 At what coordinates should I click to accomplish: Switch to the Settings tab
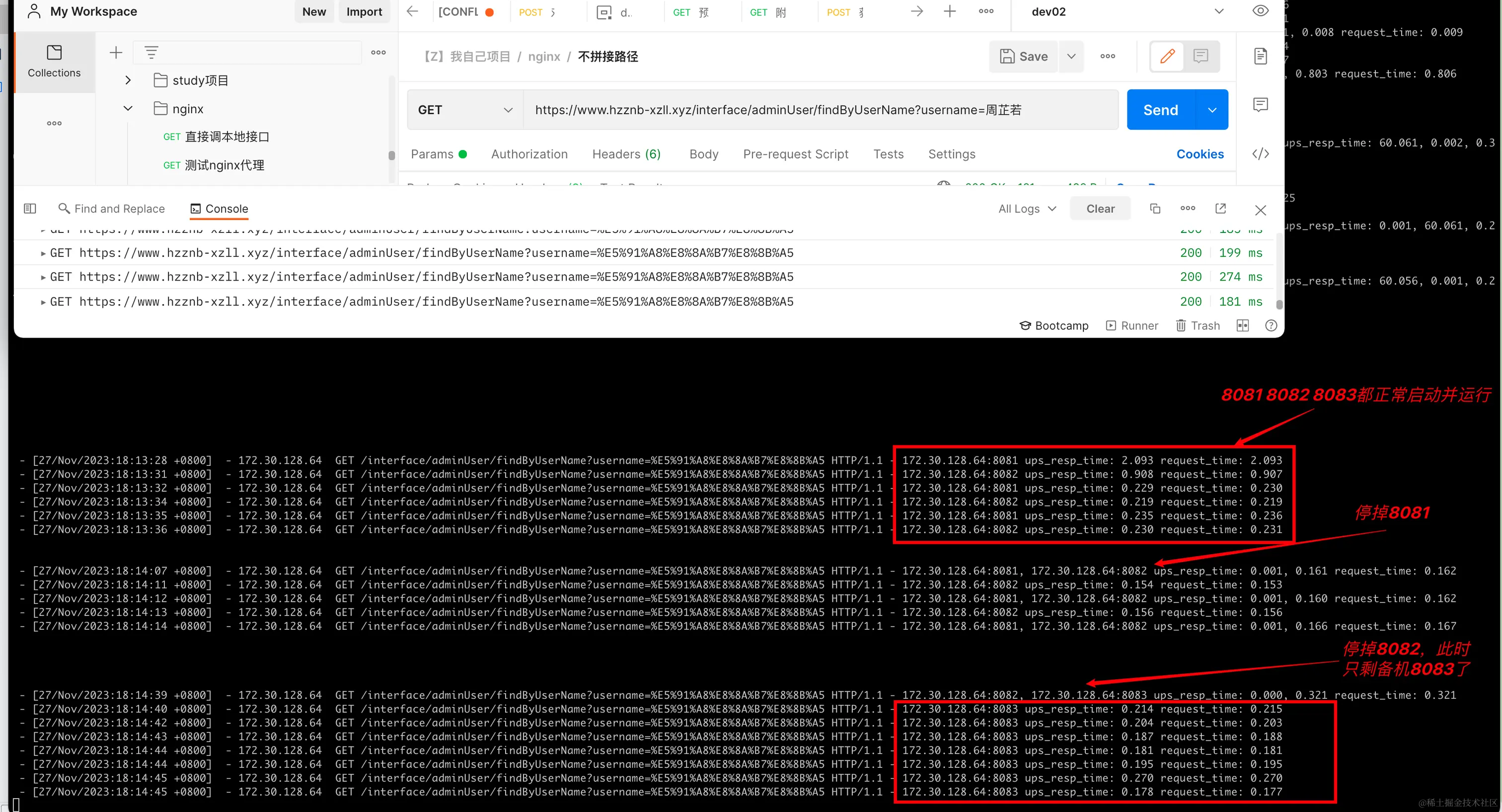952,154
